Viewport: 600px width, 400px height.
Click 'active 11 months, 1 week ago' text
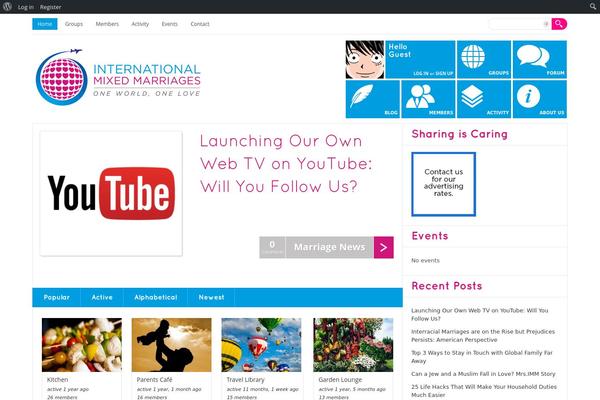pyautogui.click(x=262, y=389)
